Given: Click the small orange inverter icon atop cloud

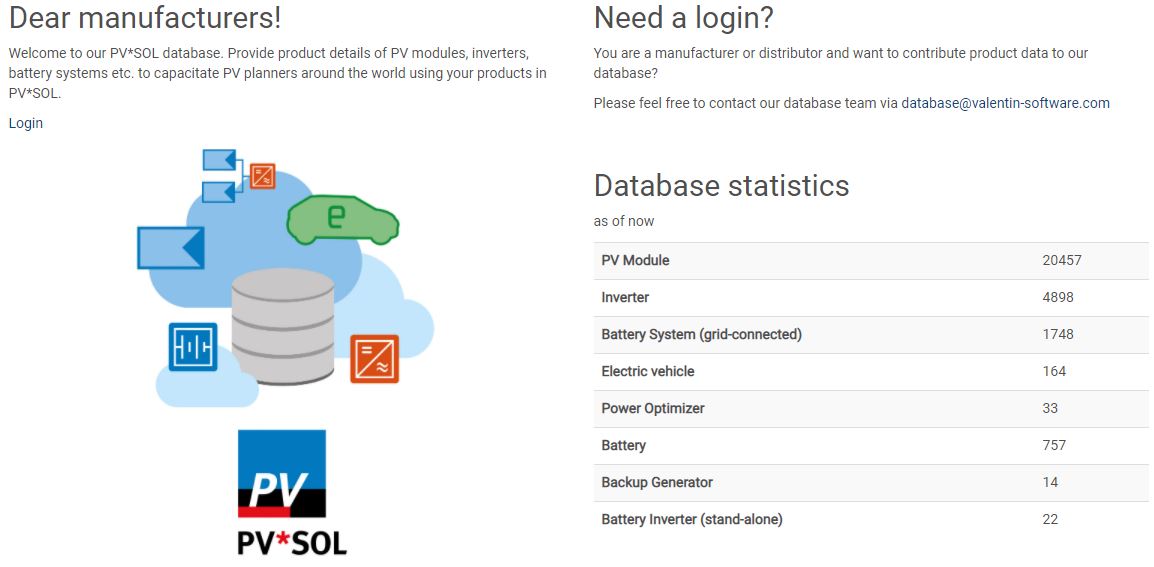Looking at the screenshot, I should point(262,176).
